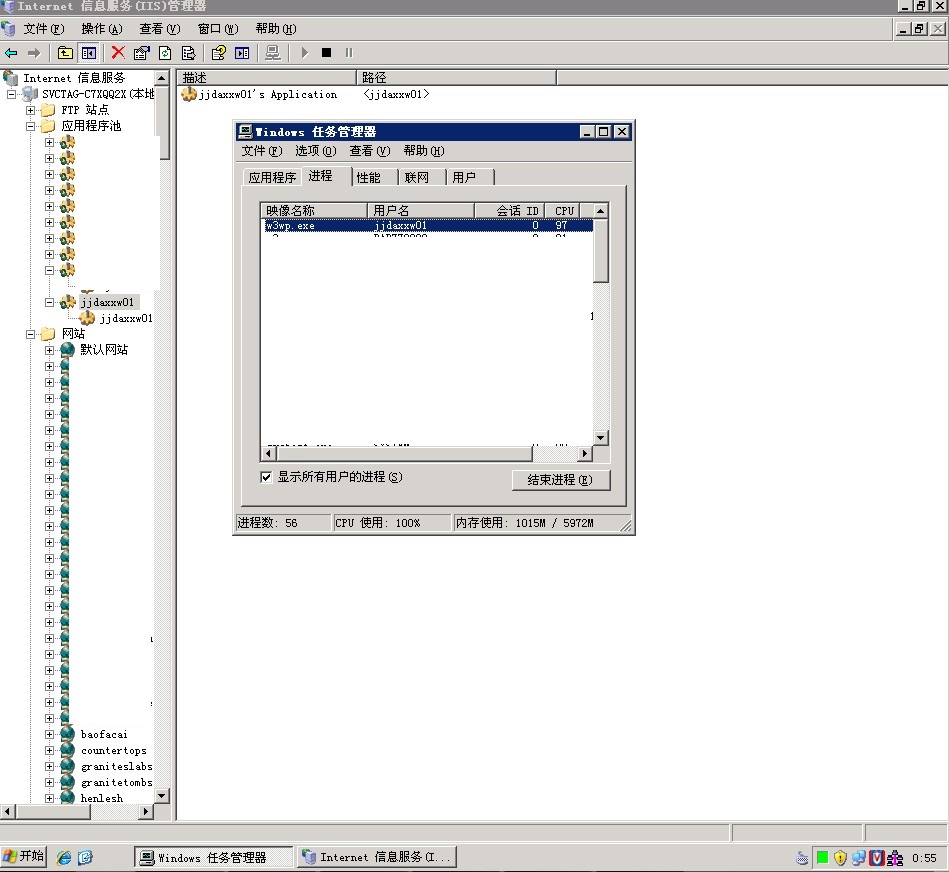Screen dimensions: 949x872
Task: Click the 结束进程 button
Action: [560, 479]
